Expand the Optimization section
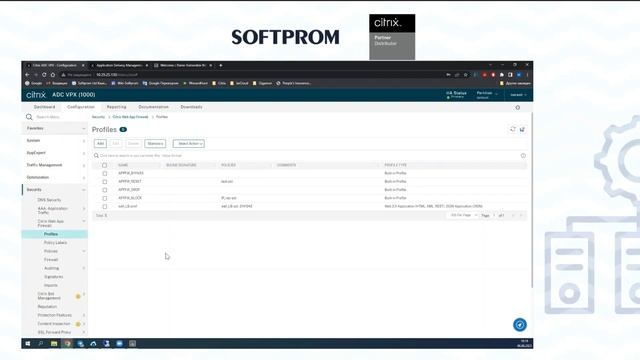The width and height of the screenshot is (640, 360). (55, 177)
